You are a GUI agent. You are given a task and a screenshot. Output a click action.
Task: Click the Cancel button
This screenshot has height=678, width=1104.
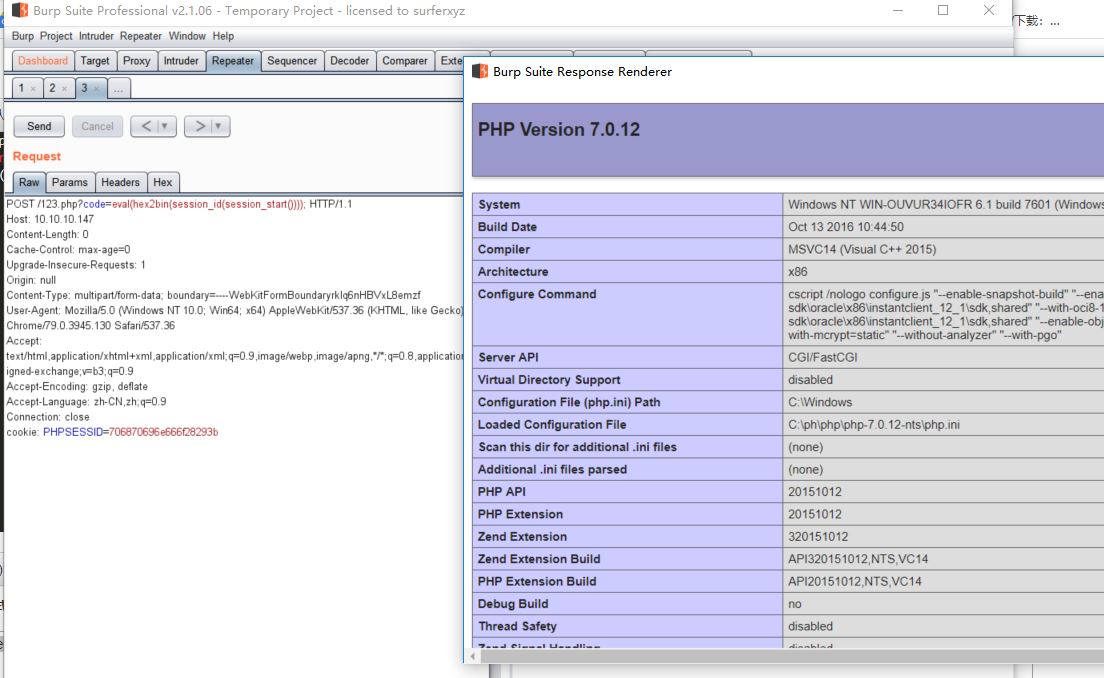(x=97, y=126)
